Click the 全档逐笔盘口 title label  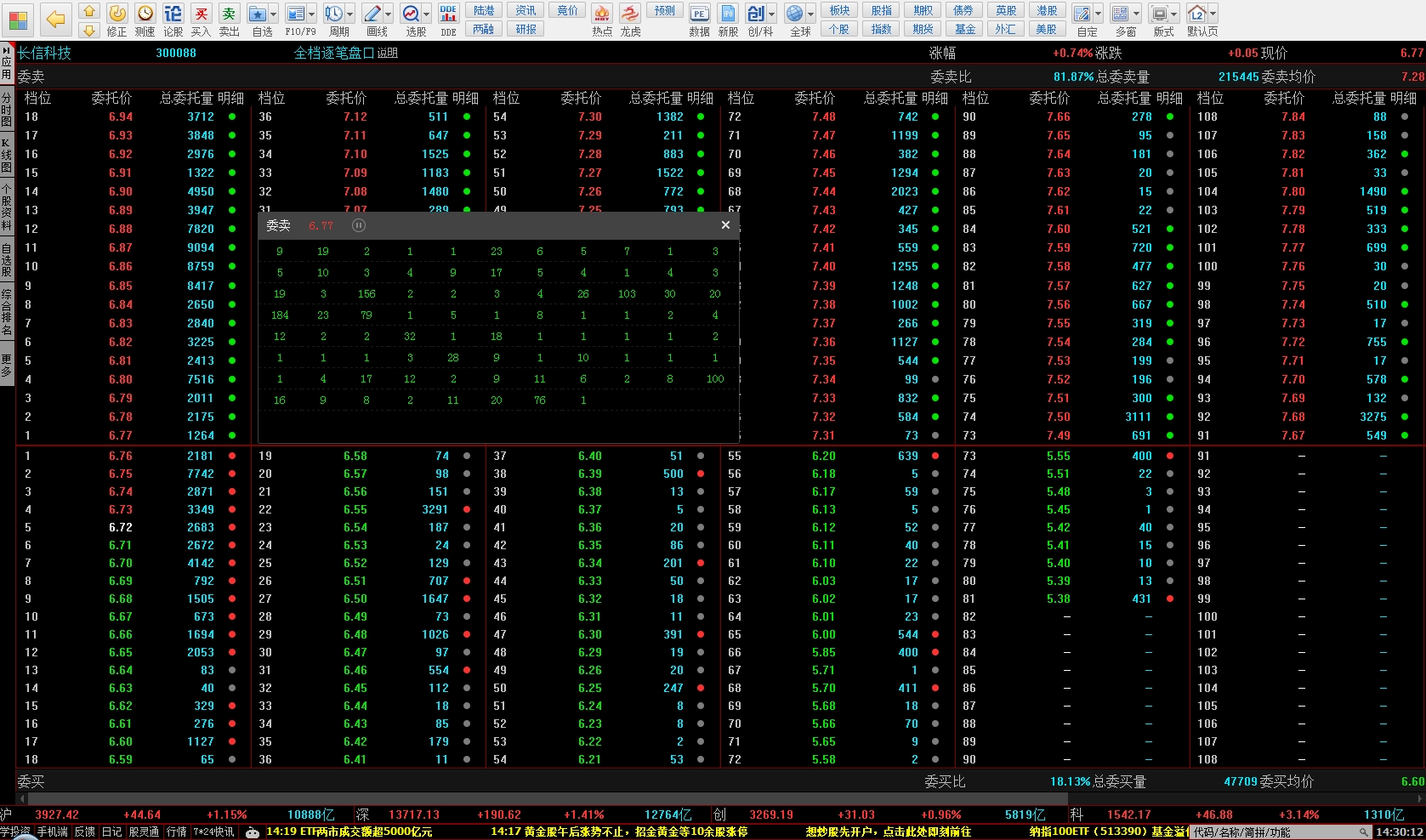pos(334,53)
